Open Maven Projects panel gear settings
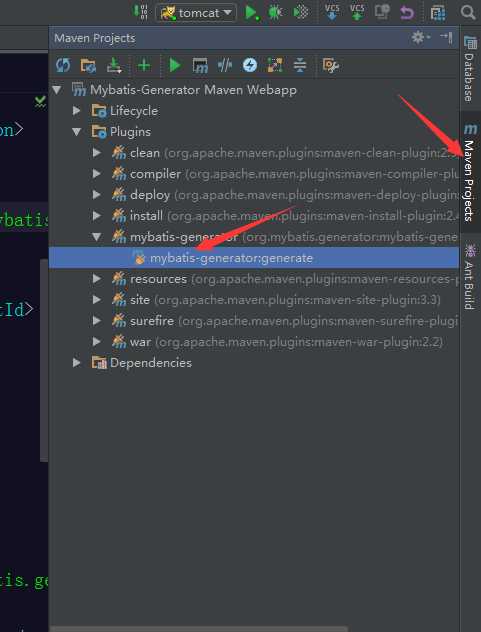 coord(421,37)
